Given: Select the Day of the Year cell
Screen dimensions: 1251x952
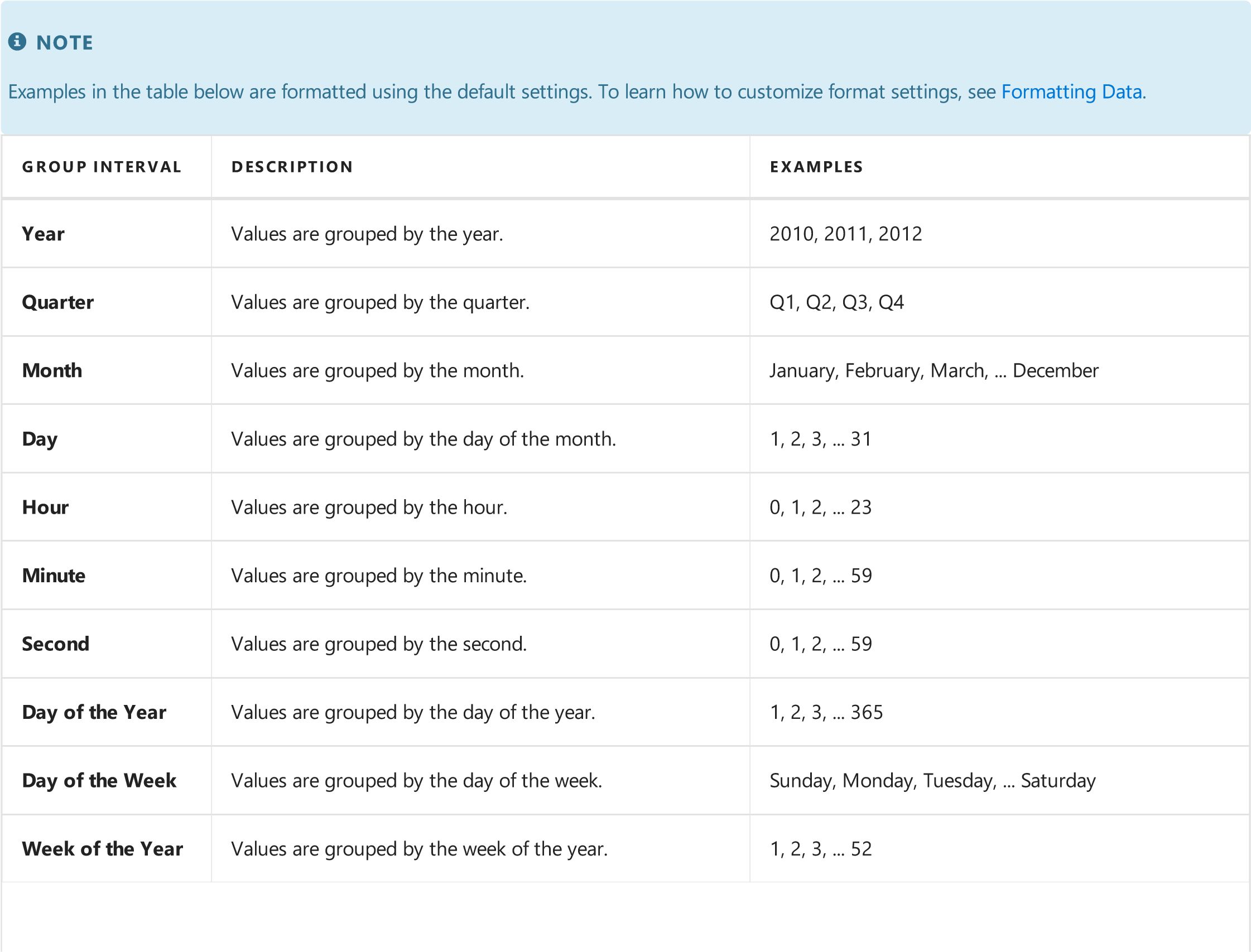Looking at the screenshot, I should click(94, 712).
